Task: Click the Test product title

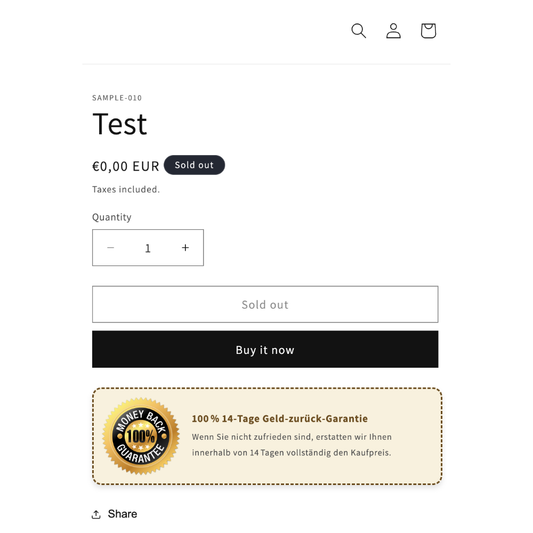Action: [x=120, y=124]
